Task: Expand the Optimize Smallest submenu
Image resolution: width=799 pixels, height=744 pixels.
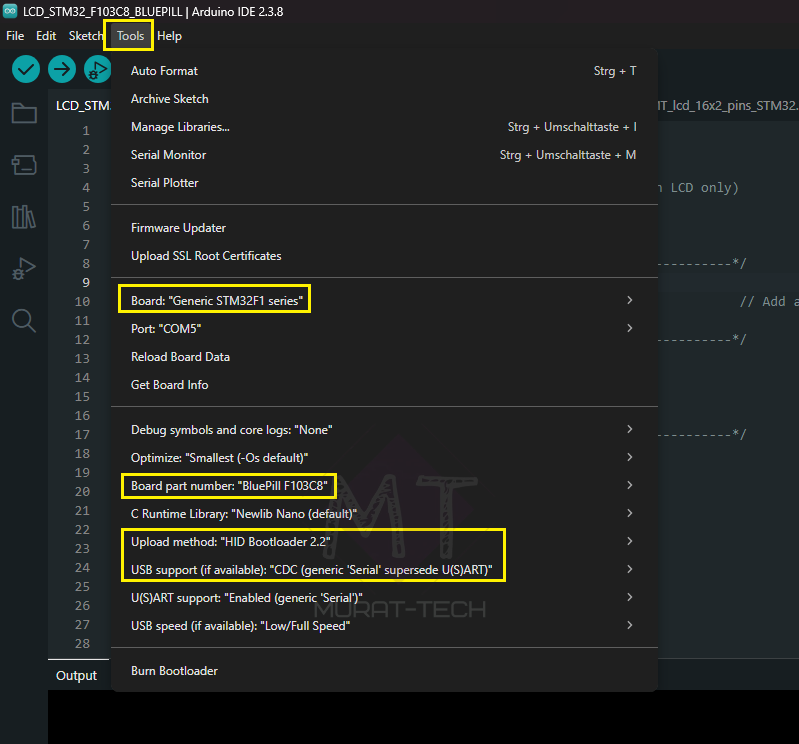Action: [384, 458]
